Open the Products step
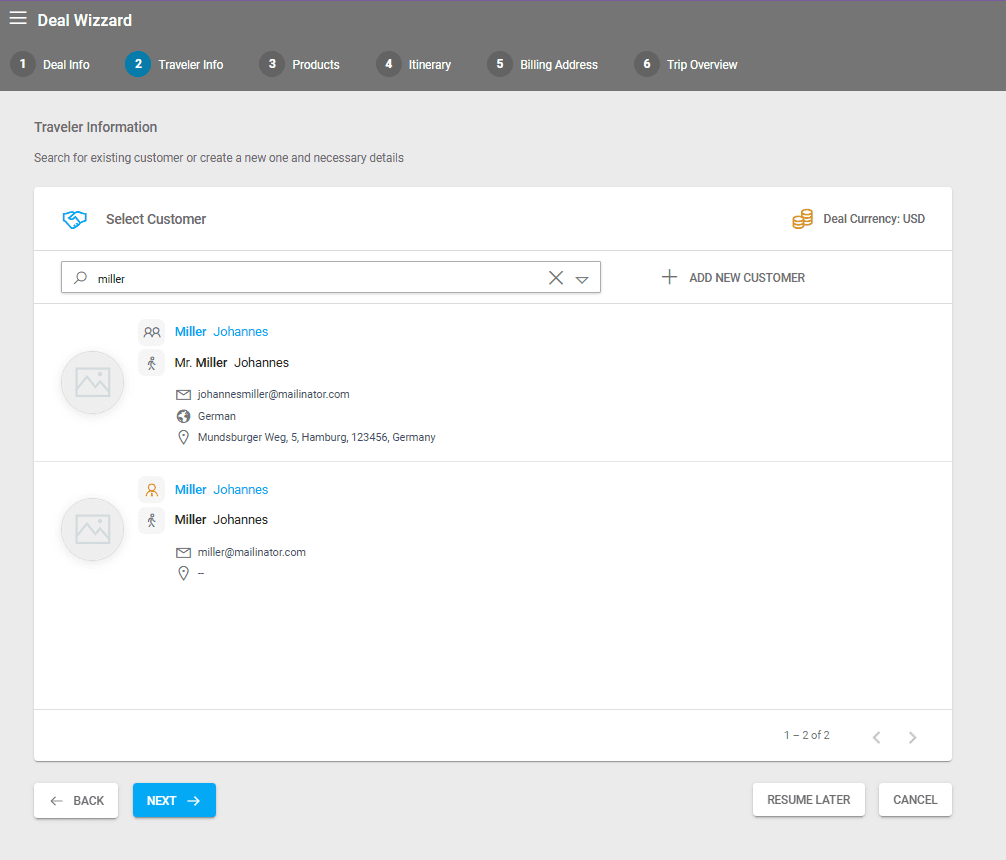This screenshot has width=1006, height=860. point(300,64)
